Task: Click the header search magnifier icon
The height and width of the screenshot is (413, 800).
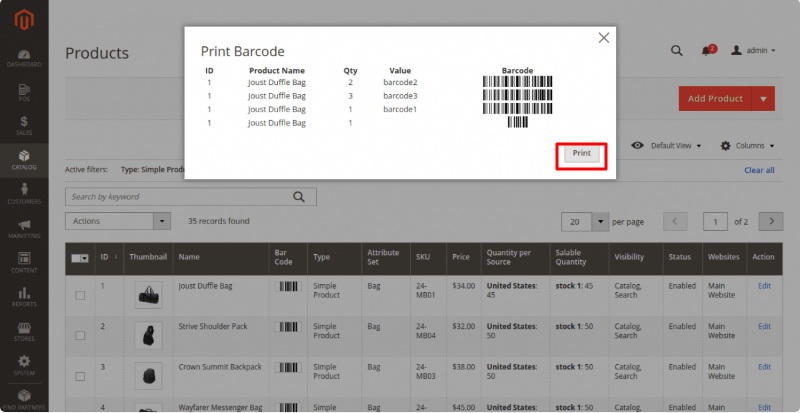Action: pos(677,51)
